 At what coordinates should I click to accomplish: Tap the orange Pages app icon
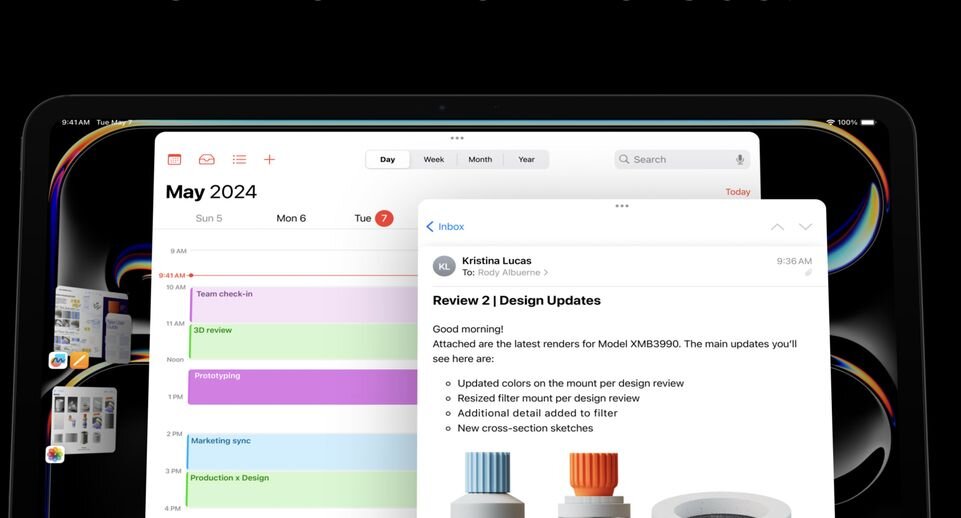click(79, 360)
